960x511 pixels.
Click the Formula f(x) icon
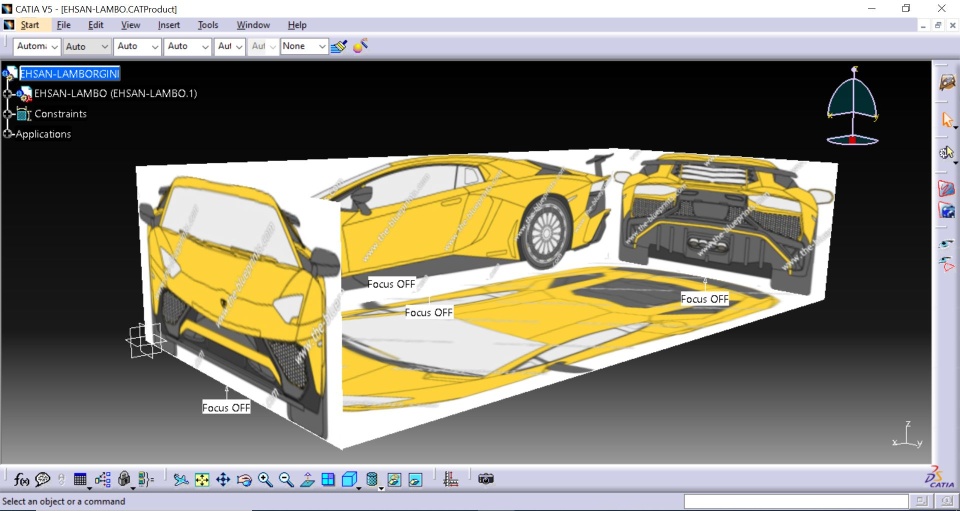pyautogui.click(x=21, y=480)
